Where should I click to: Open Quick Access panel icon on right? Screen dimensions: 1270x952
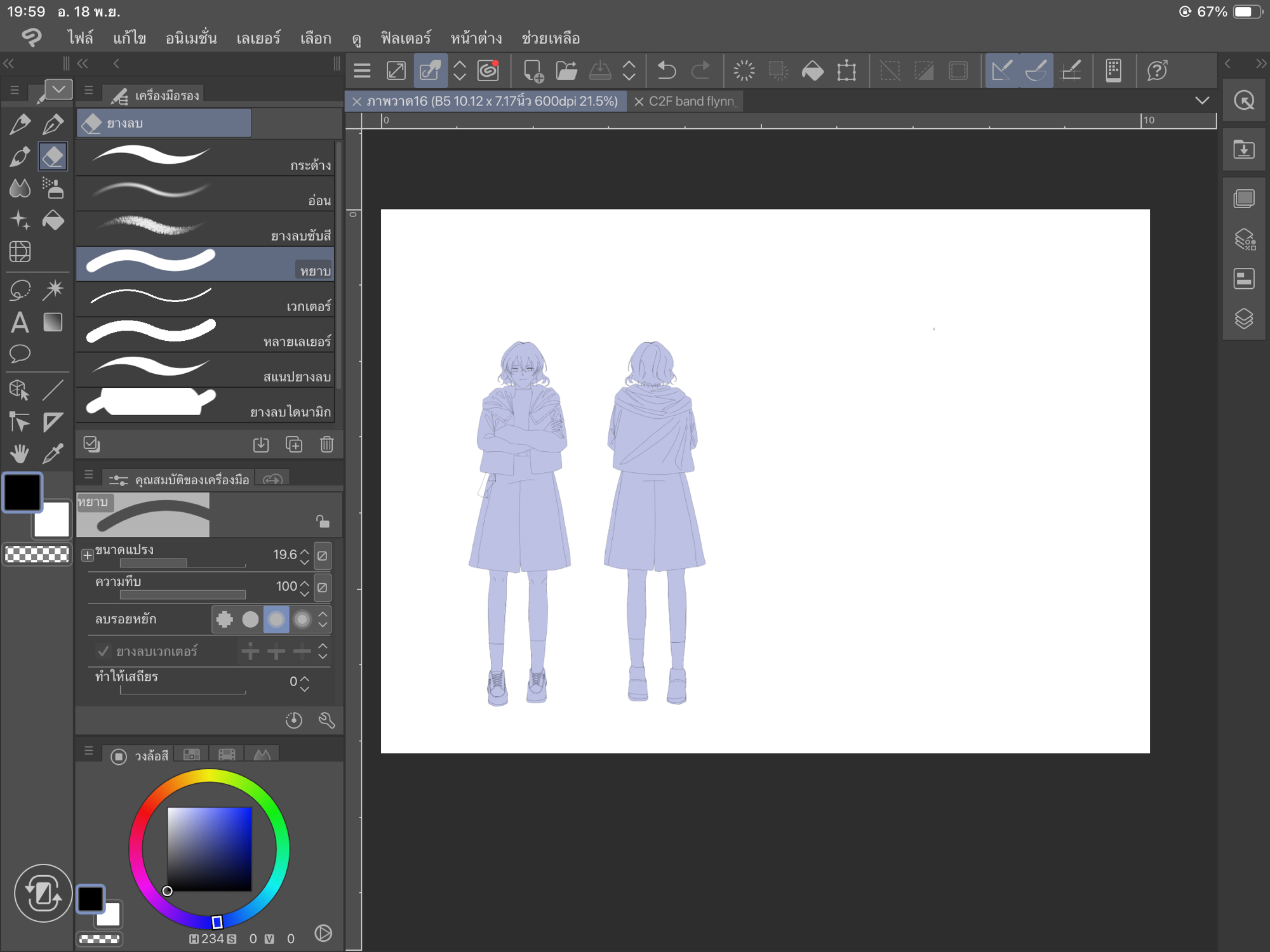[1243, 101]
